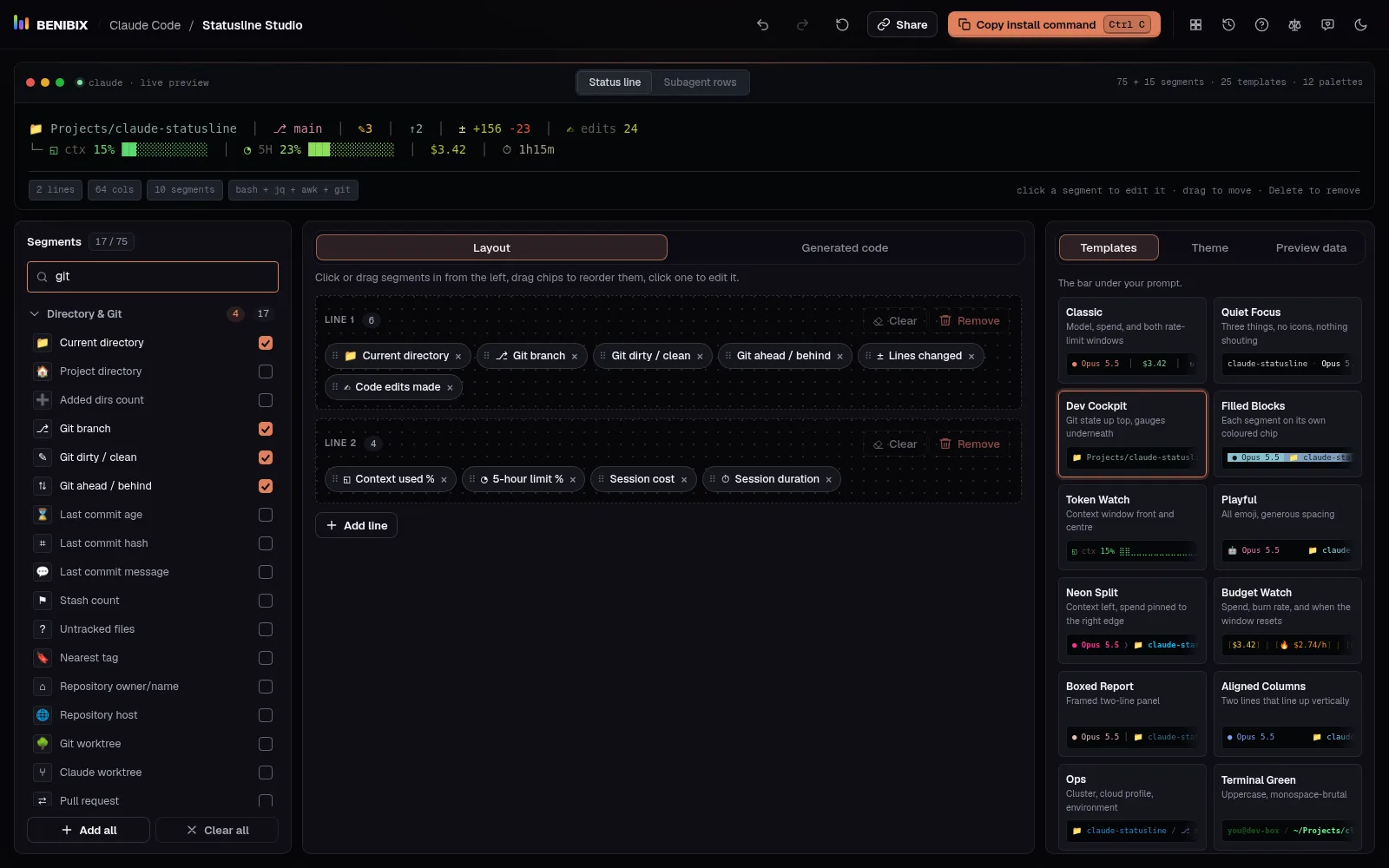Click the BENIBIX logo
This screenshot has height=868, width=1389.
51,24
